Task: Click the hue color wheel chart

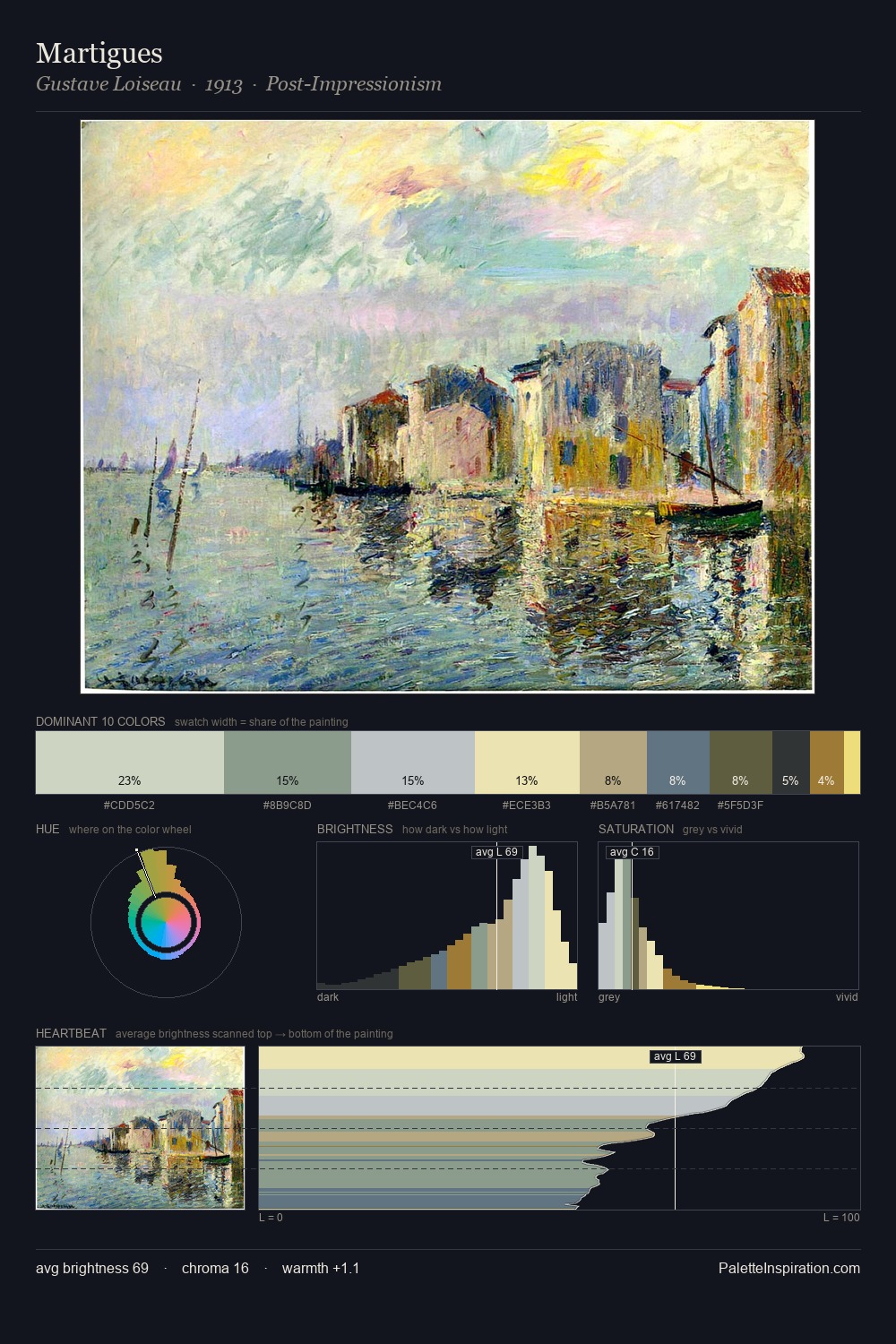Action: 166,922
